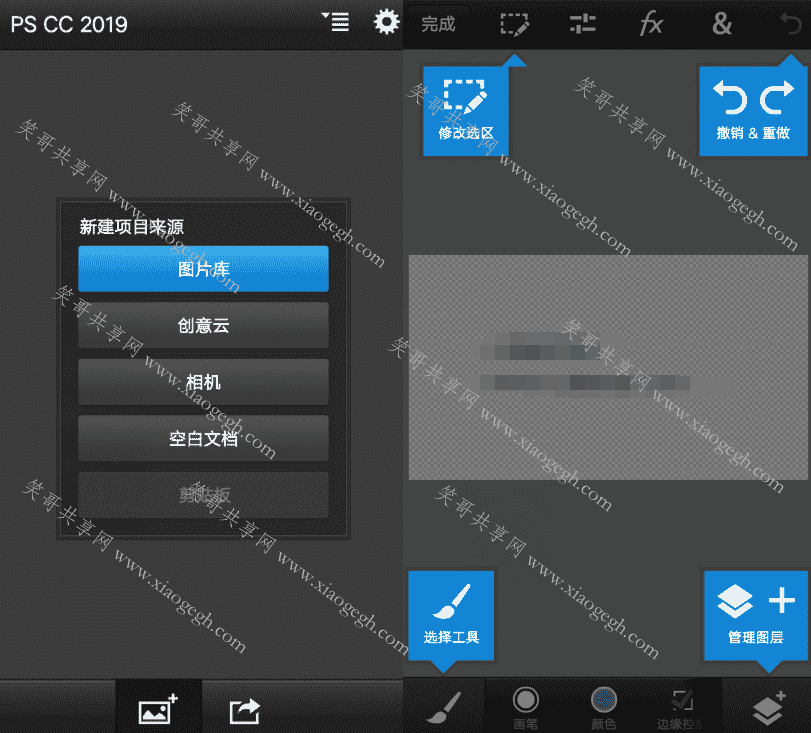Tap the 修改选区 tooltip tile
The image size is (811, 733).
pyautogui.click(x=466, y=111)
